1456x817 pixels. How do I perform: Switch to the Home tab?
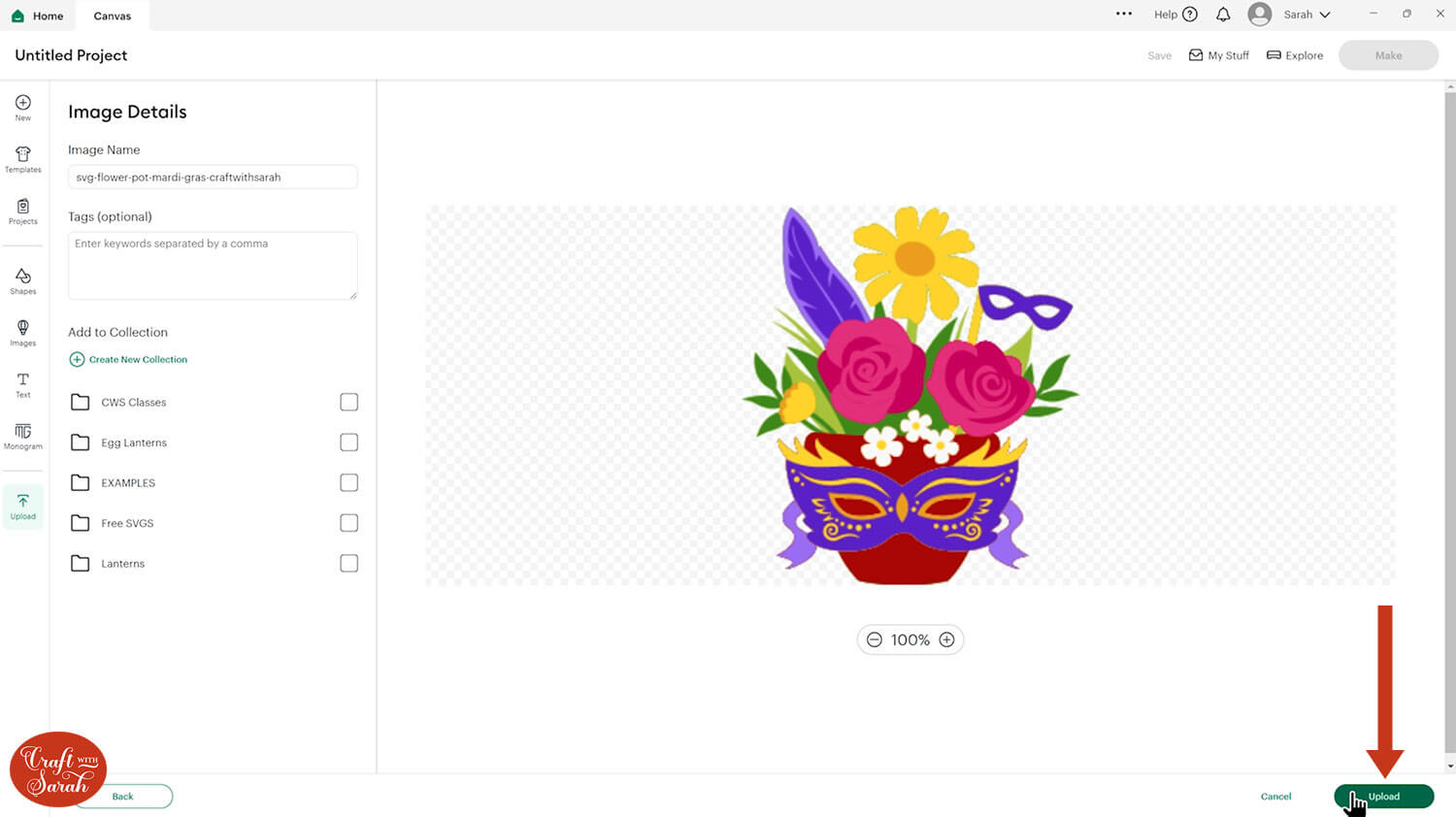tap(38, 16)
